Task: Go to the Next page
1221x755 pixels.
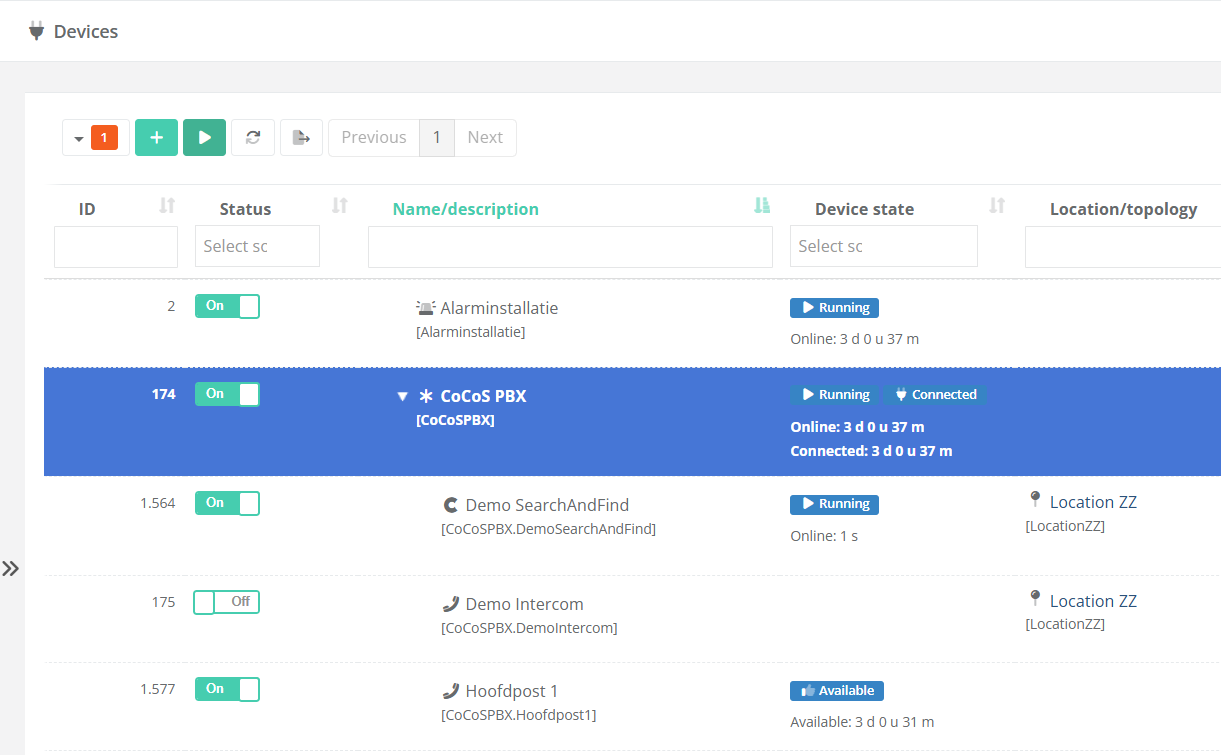Action: click(485, 137)
